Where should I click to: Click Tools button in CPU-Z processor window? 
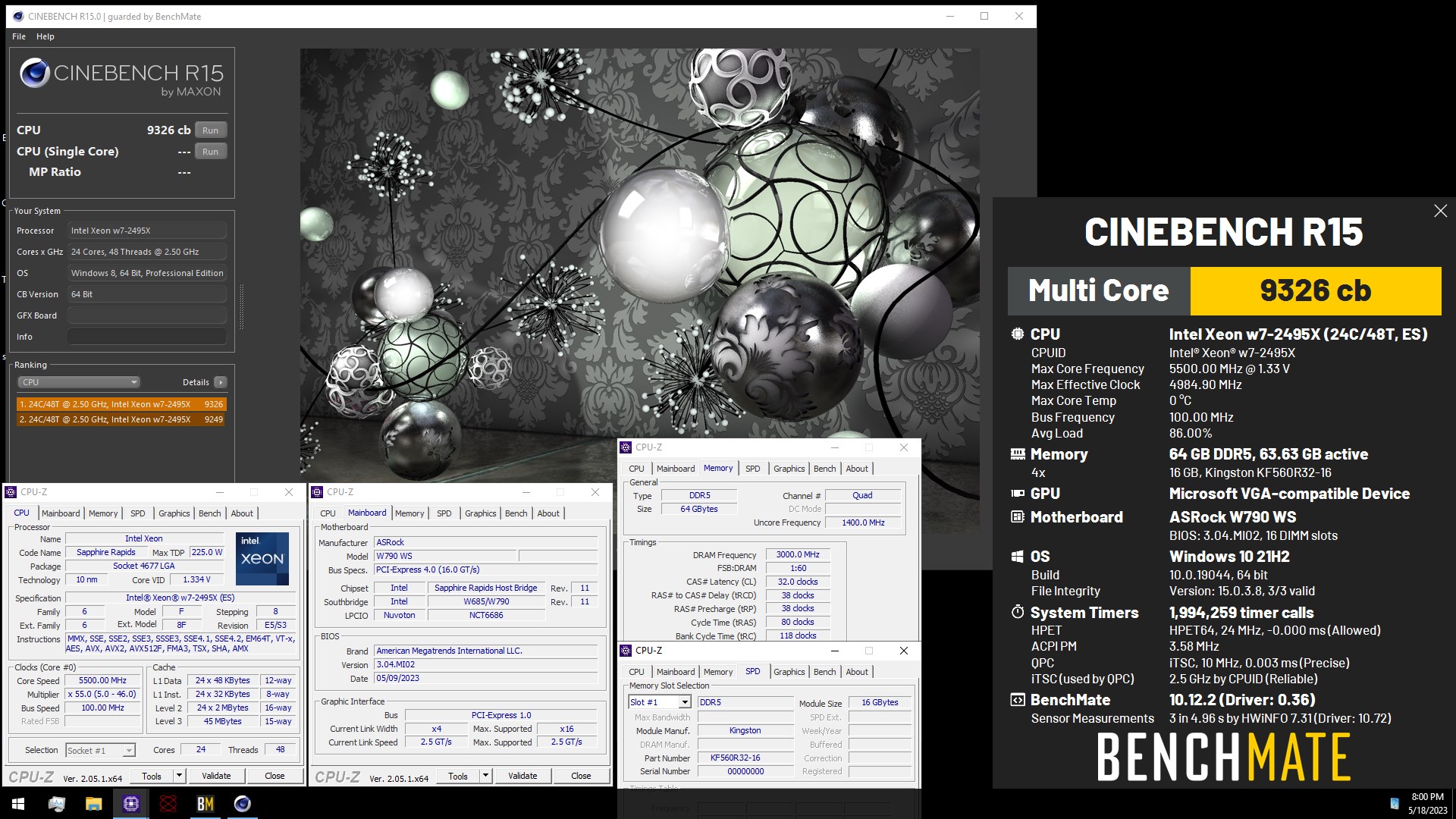[152, 776]
